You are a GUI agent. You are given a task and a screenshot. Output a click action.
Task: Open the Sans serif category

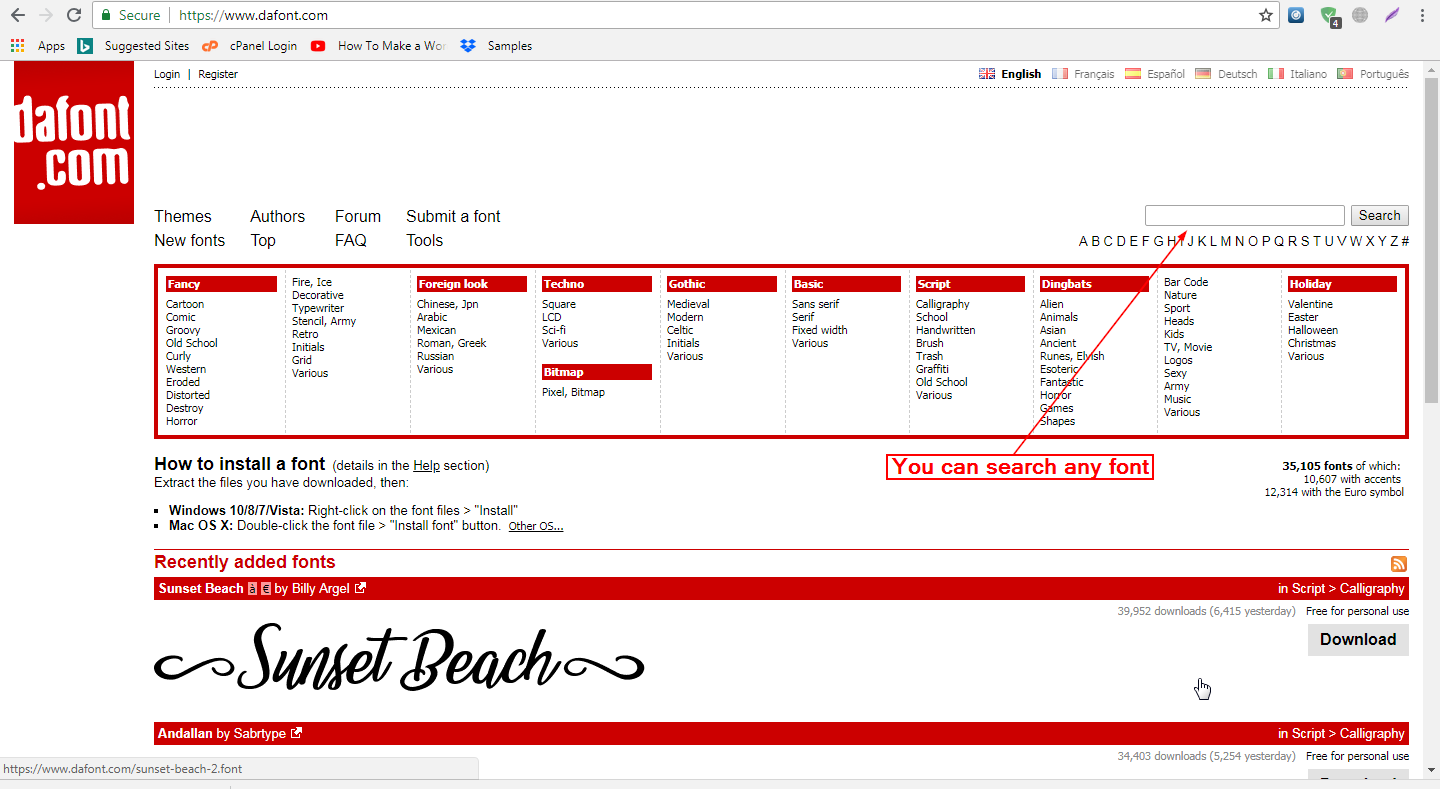[816, 304]
